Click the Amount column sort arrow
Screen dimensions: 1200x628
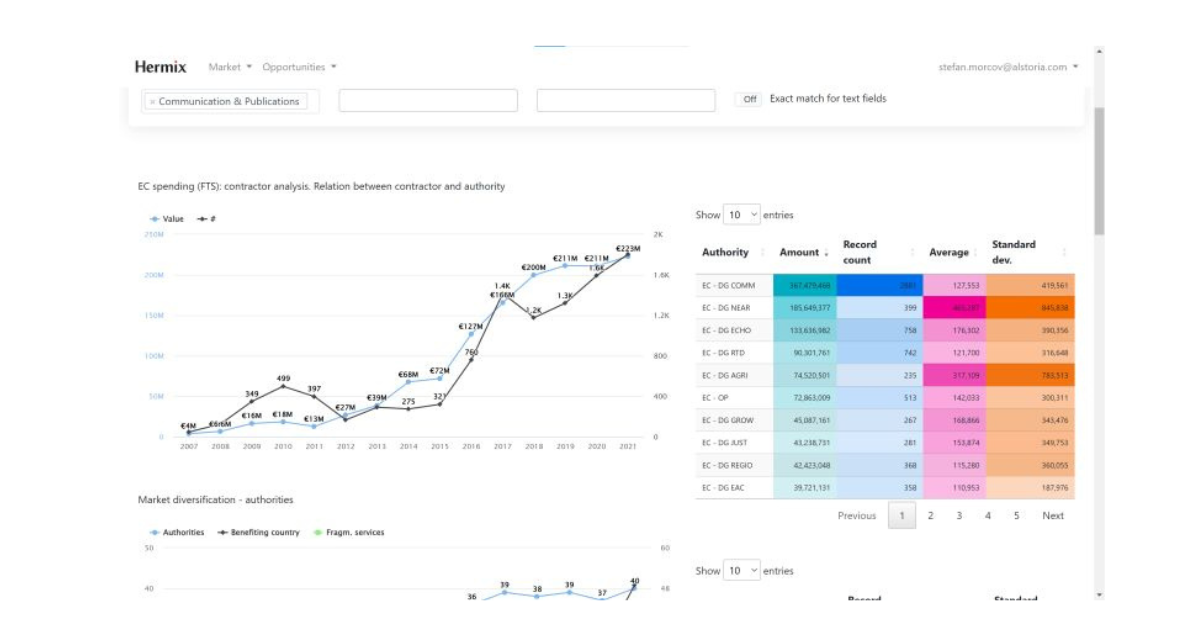[x=827, y=253]
